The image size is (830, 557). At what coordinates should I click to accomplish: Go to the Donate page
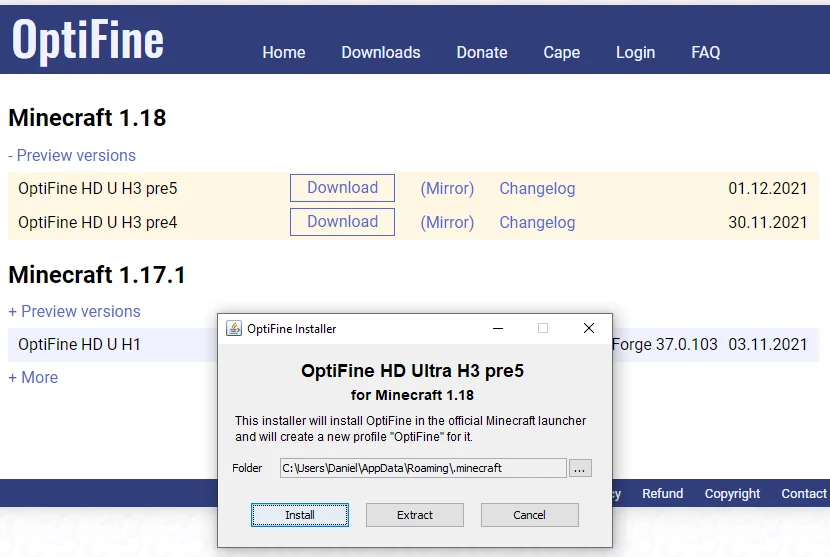[x=482, y=52]
